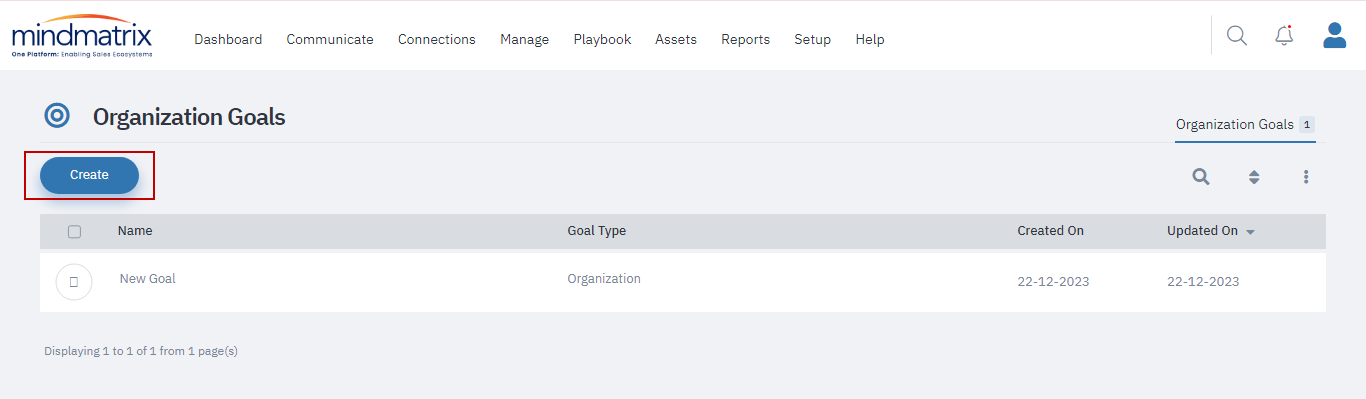Click the Organization Goals target icon
The image size is (1366, 399).
57,116
